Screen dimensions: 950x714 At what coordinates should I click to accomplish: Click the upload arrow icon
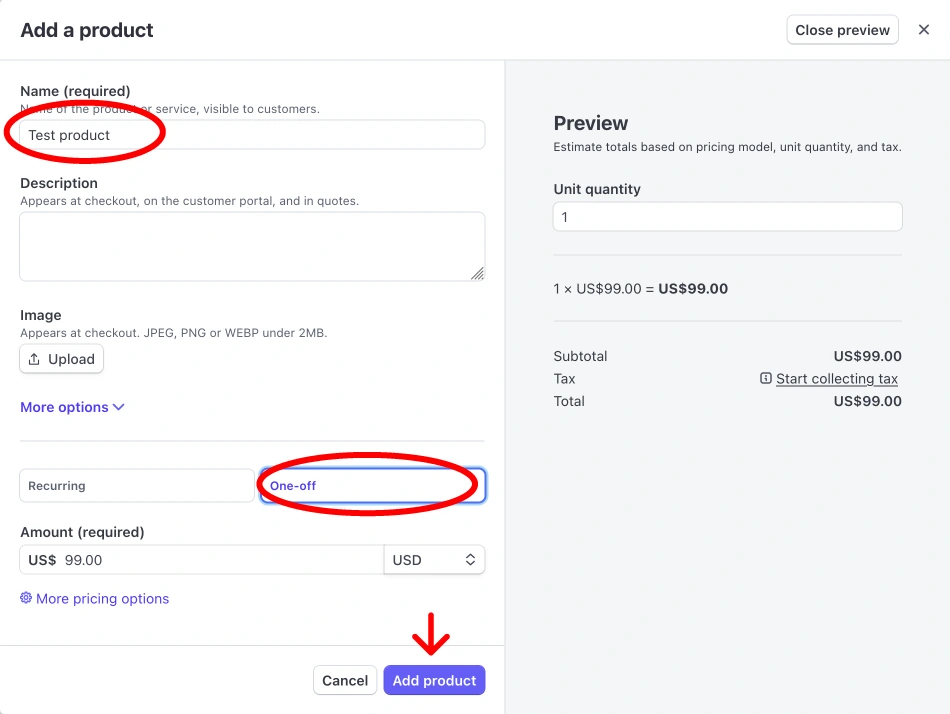[35, 359]
